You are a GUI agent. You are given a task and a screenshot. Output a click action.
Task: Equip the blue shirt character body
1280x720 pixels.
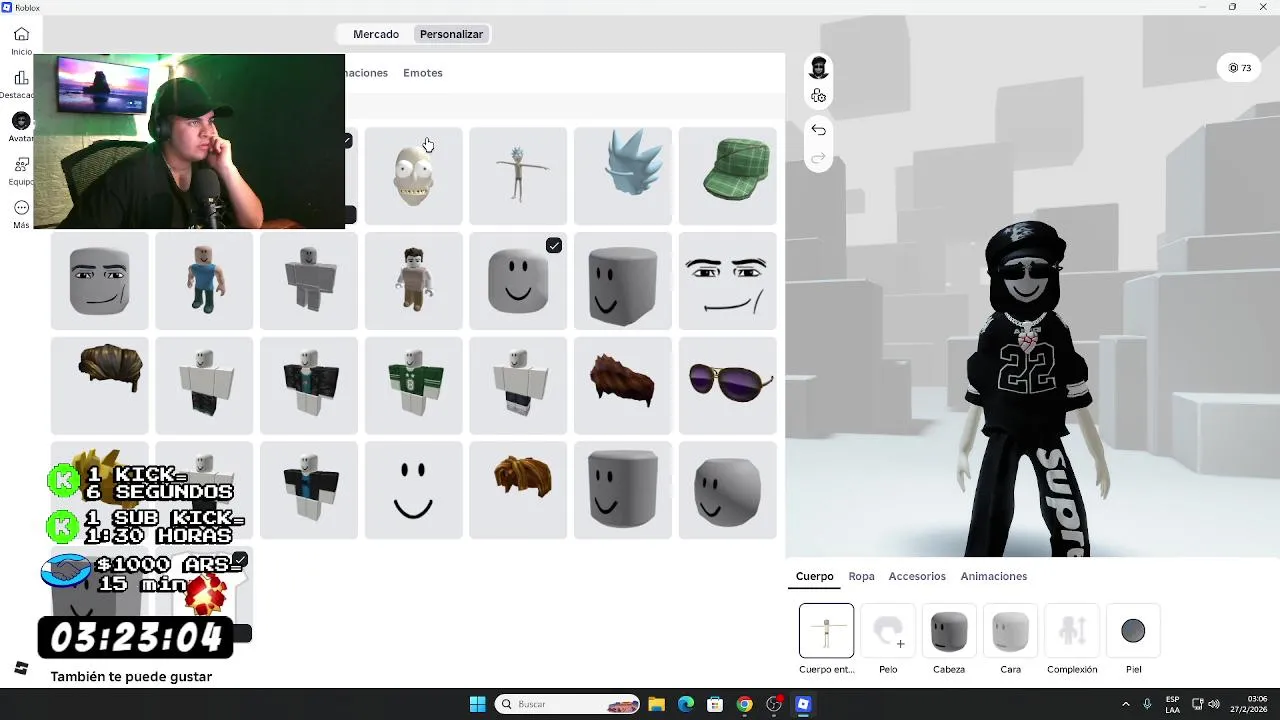(x=204, y=281)
